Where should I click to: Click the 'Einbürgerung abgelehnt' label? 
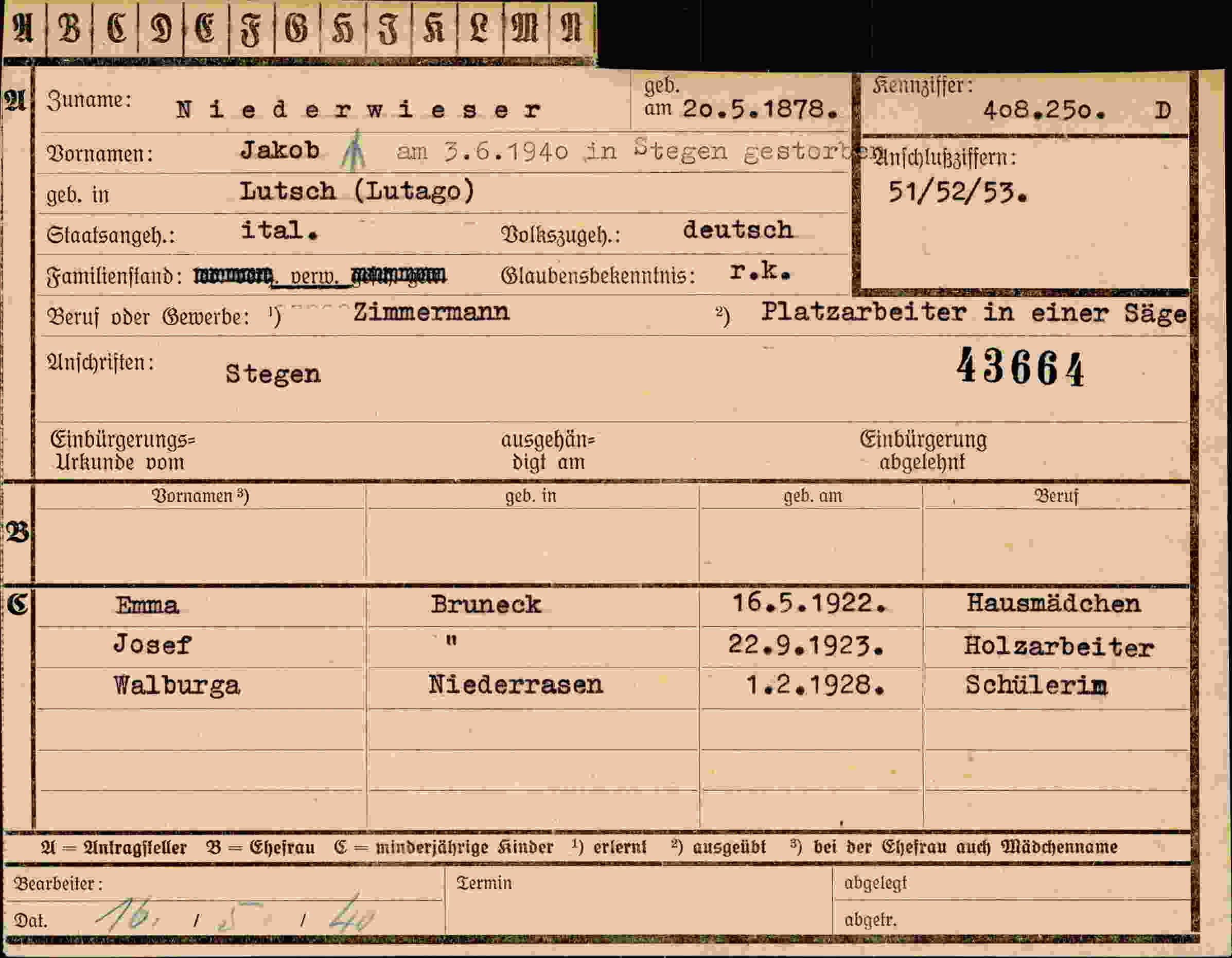[923, 451]
